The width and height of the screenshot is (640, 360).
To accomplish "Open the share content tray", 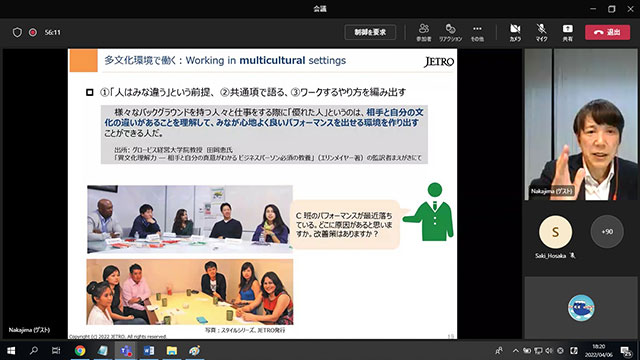I will (x=567, y=32).
